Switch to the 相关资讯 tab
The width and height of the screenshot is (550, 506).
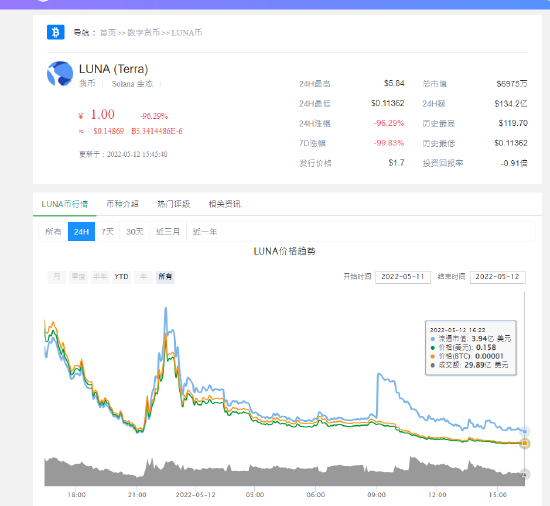click(224, 204)
